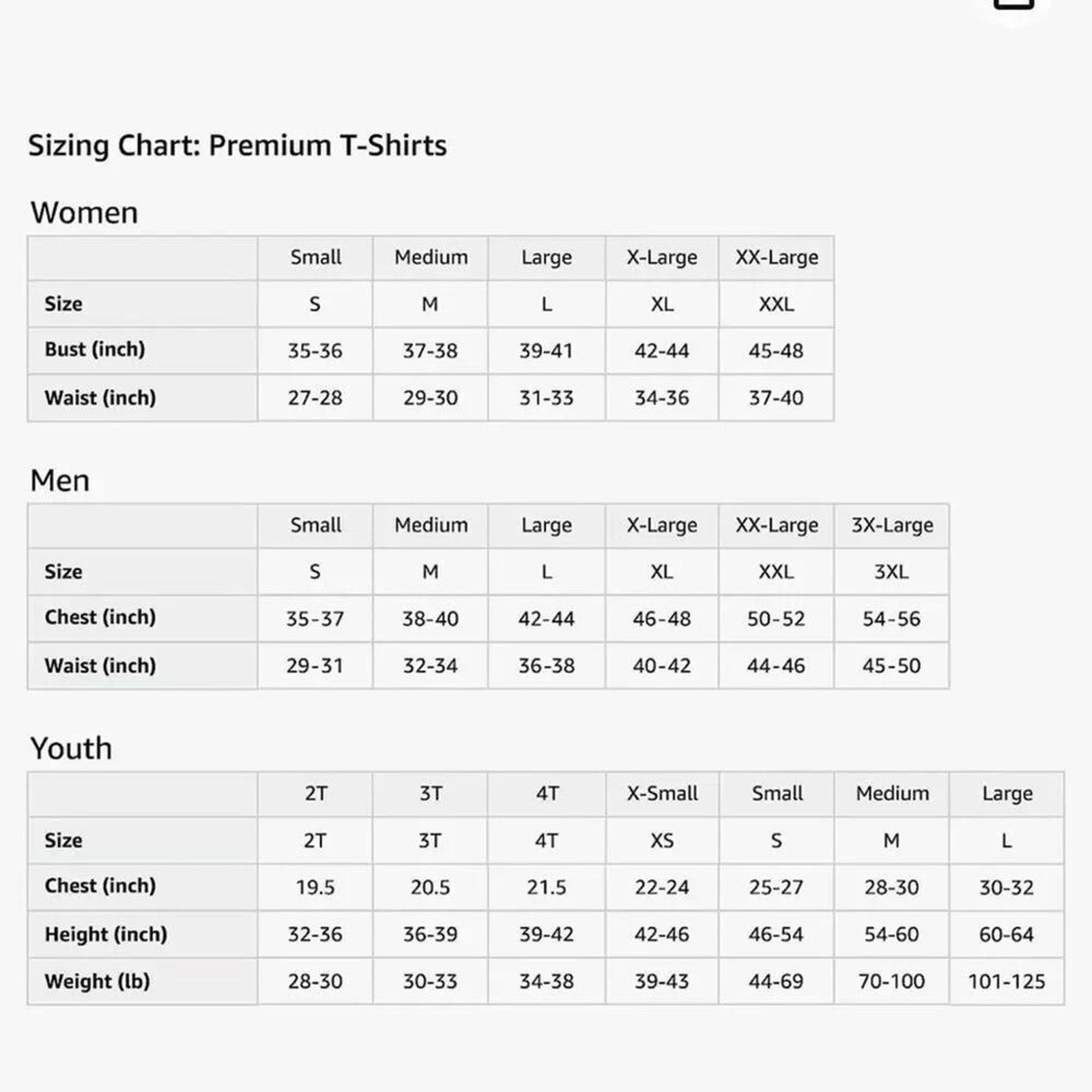Click youth 2T chest value 19.5
This screenshot has width=1092, height=1092.
315,887
